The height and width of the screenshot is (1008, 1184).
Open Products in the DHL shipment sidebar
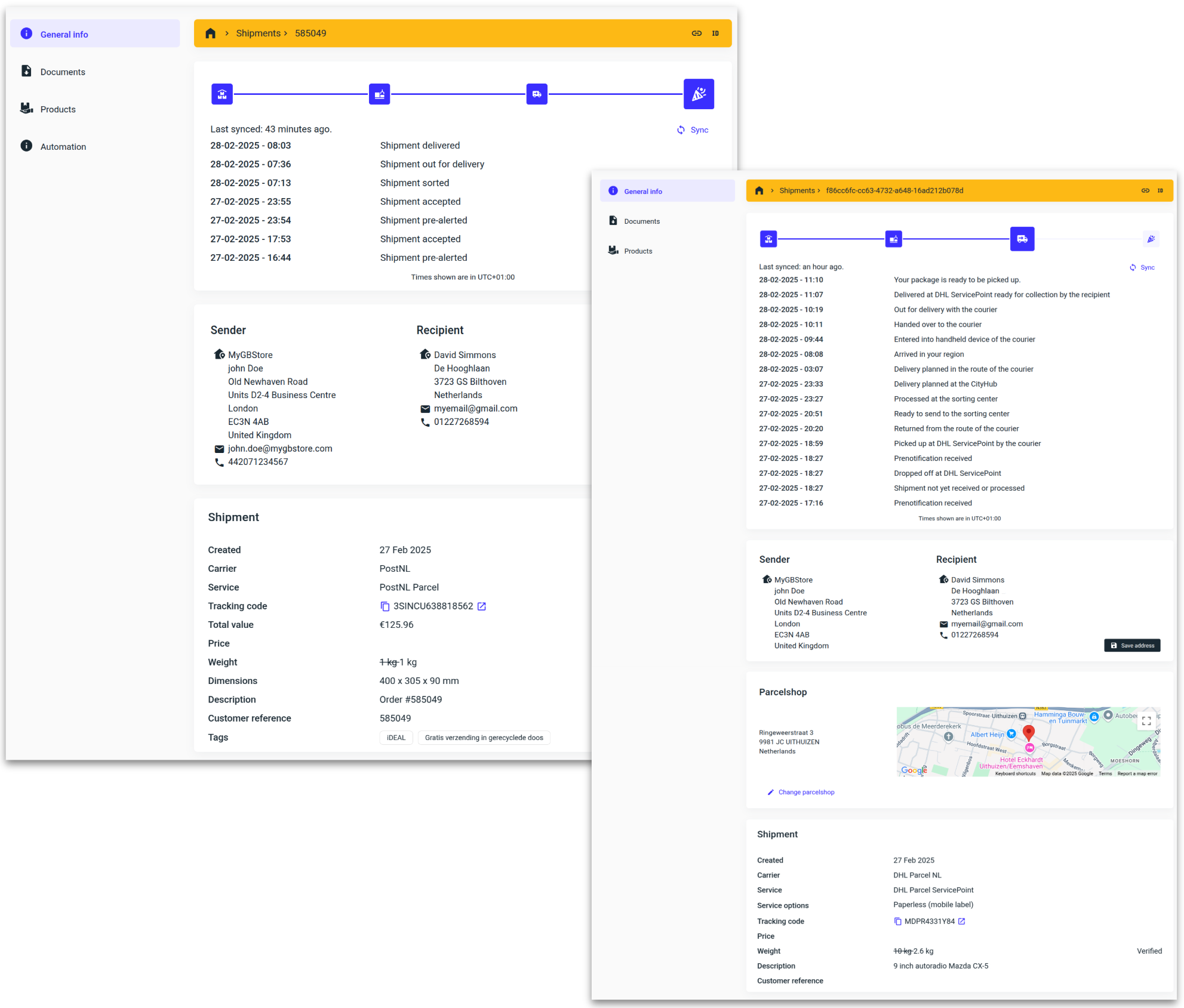point(638,251)
